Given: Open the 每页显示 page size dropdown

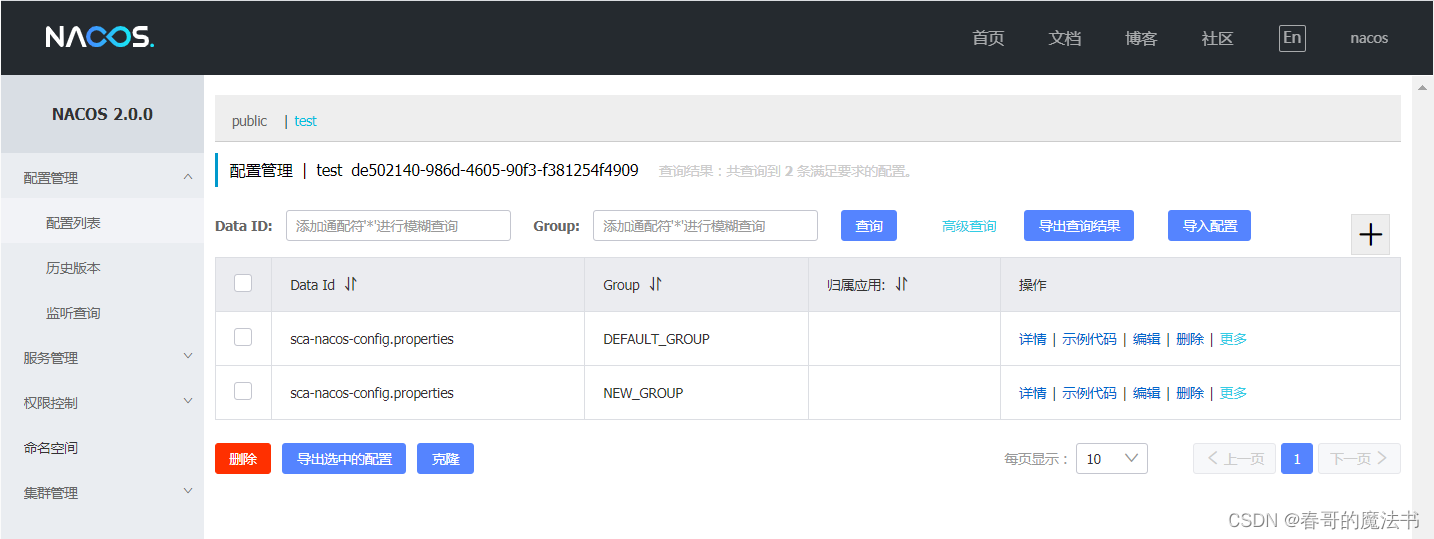Looking at the screenshot, I should coord(1111,458).
